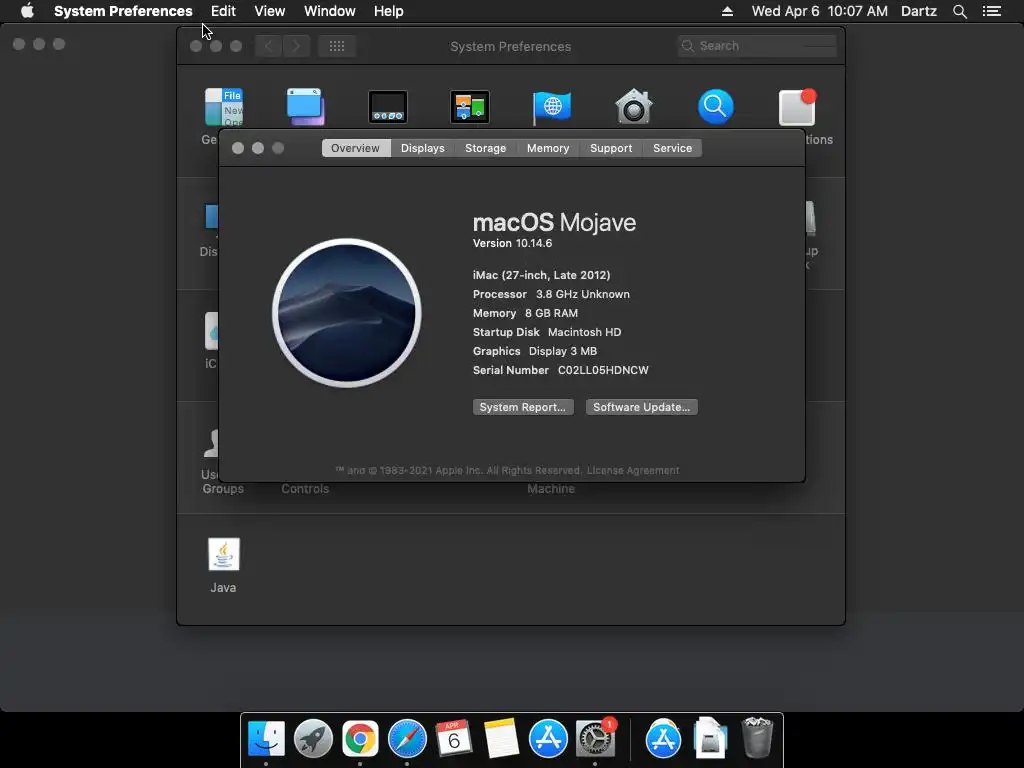Open the System Preferences menu bar item

123,11
